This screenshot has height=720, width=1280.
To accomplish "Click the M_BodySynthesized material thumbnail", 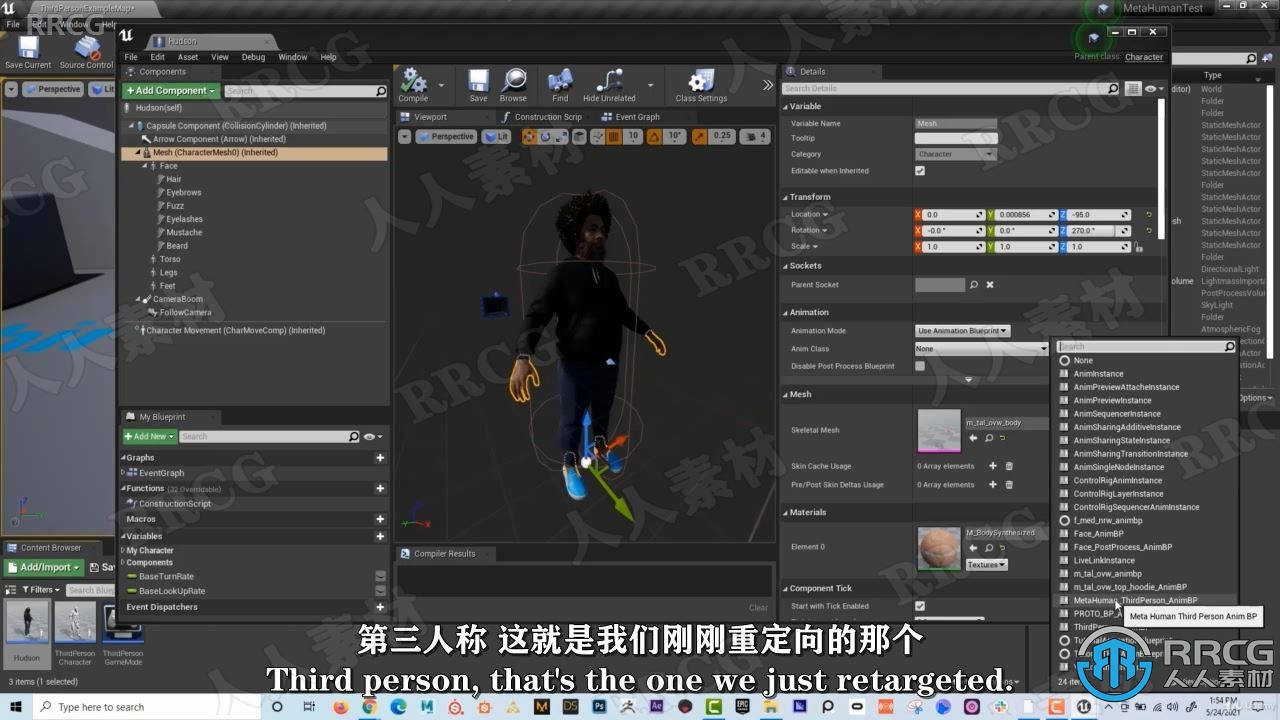I will pos(939,547).
